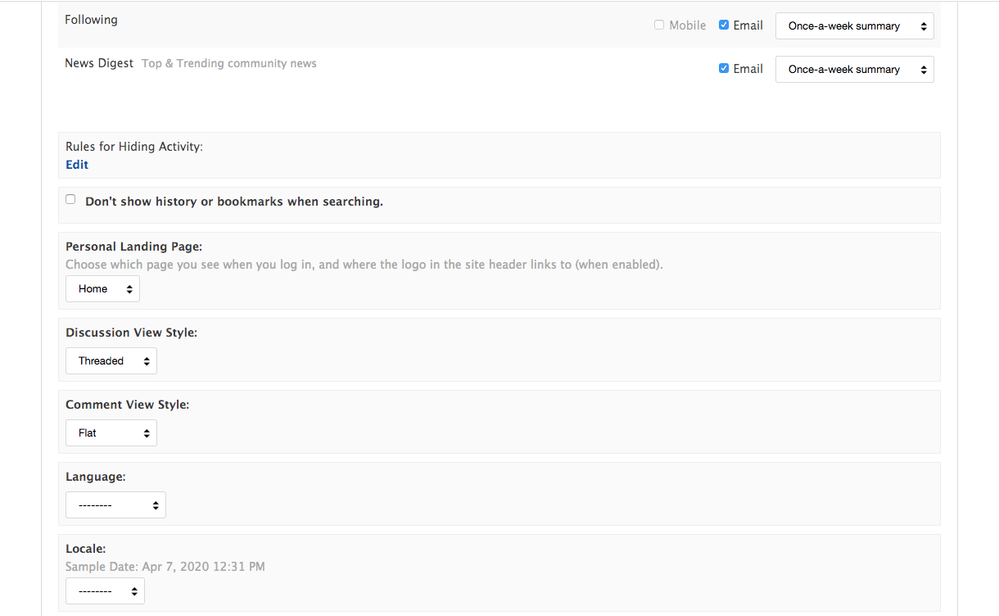This screenshot has width=999, height=616.
Task: Tick the don't show history checkbox
Action: pos(71,199)
